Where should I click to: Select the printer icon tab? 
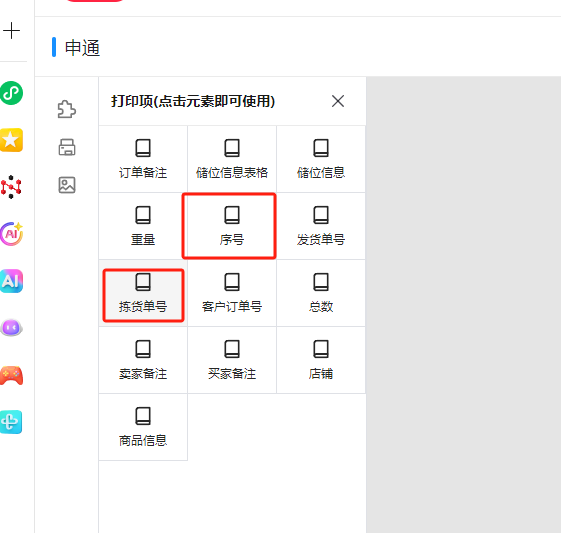pos(67,147)
